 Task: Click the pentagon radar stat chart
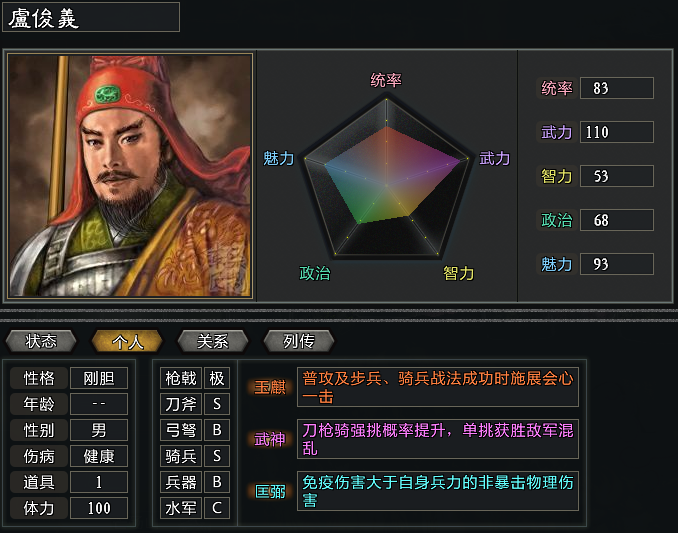coord(386,173)
